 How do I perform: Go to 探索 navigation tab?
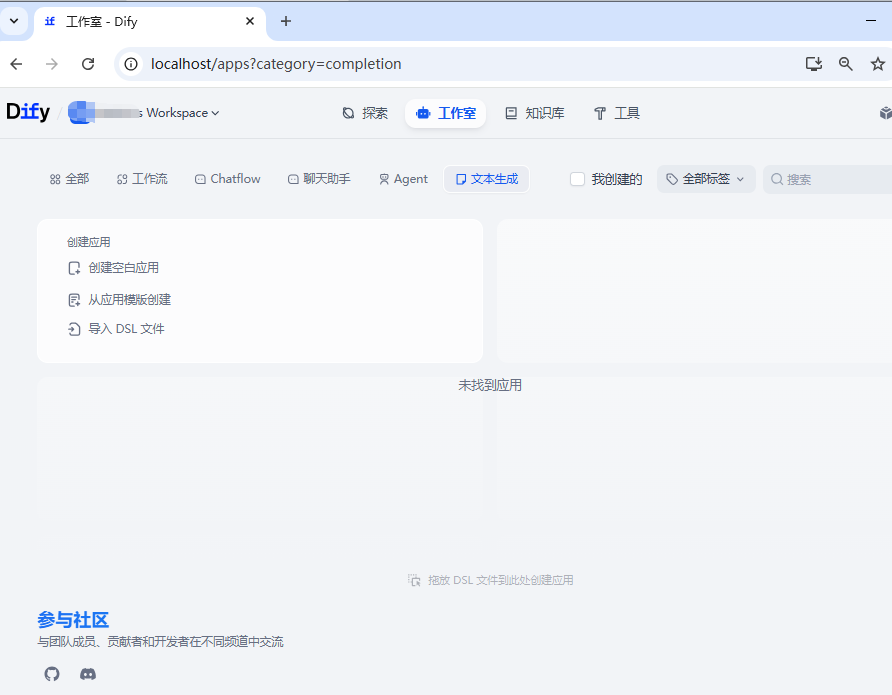[365, 113]
